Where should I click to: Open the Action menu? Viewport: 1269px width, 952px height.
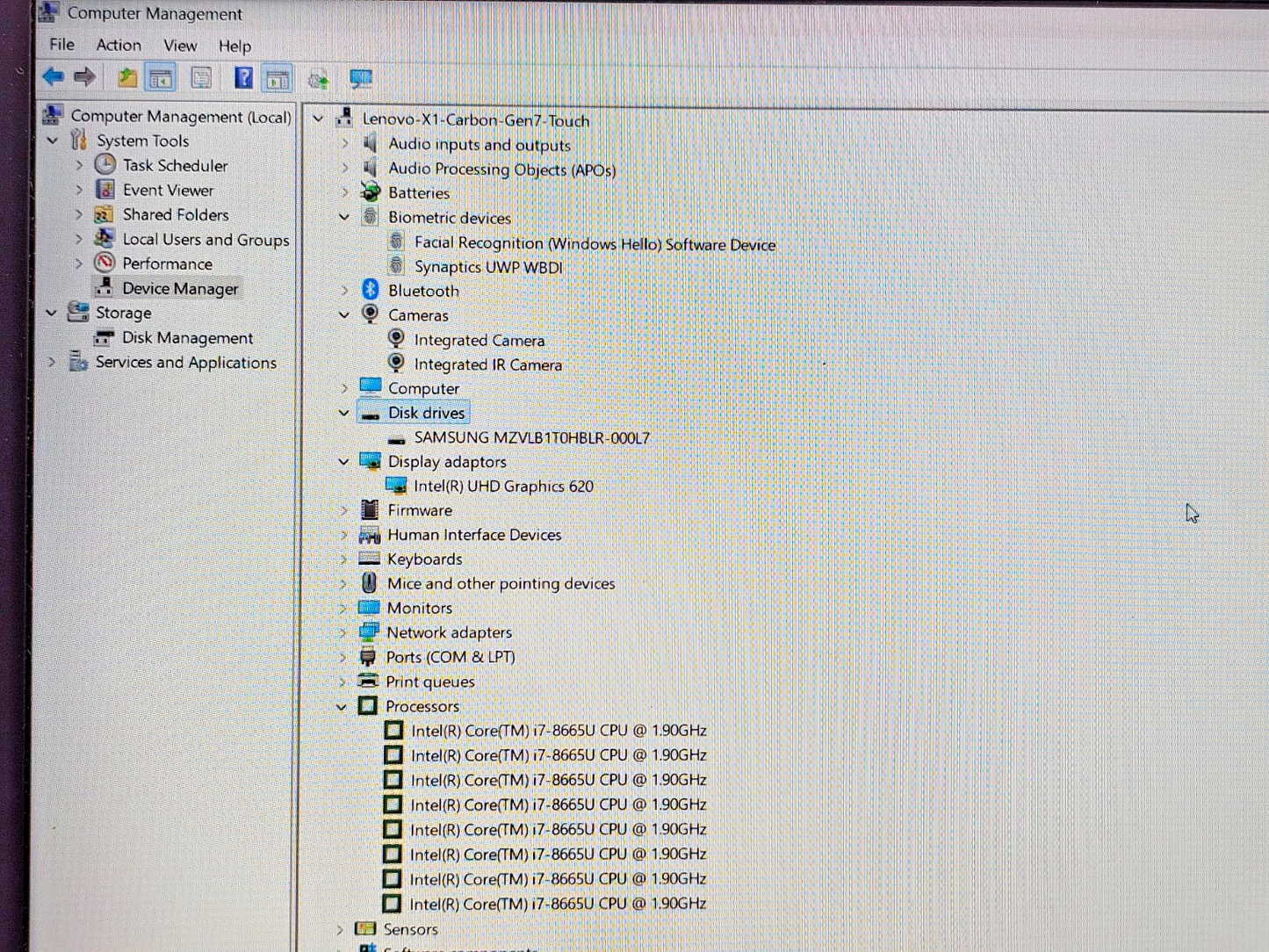[119, 45]
